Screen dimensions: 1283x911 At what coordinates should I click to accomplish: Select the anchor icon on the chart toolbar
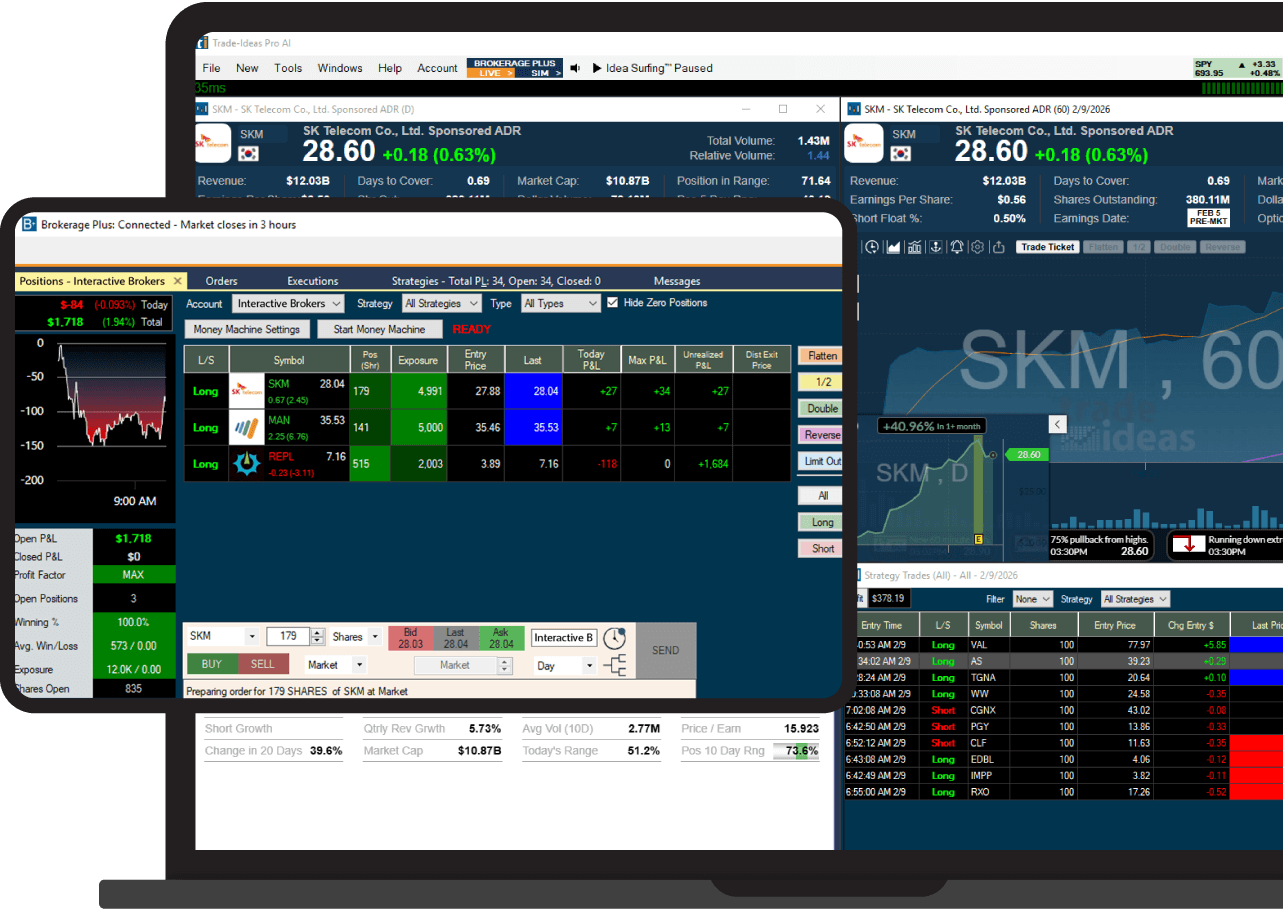[935, 247]
